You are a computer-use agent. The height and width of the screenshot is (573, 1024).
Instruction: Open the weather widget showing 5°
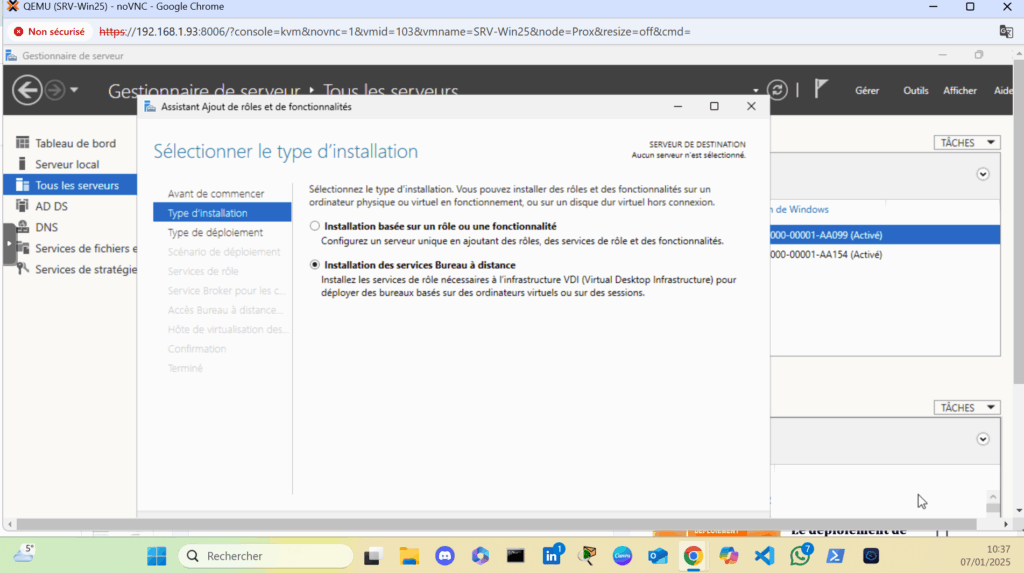24,554
